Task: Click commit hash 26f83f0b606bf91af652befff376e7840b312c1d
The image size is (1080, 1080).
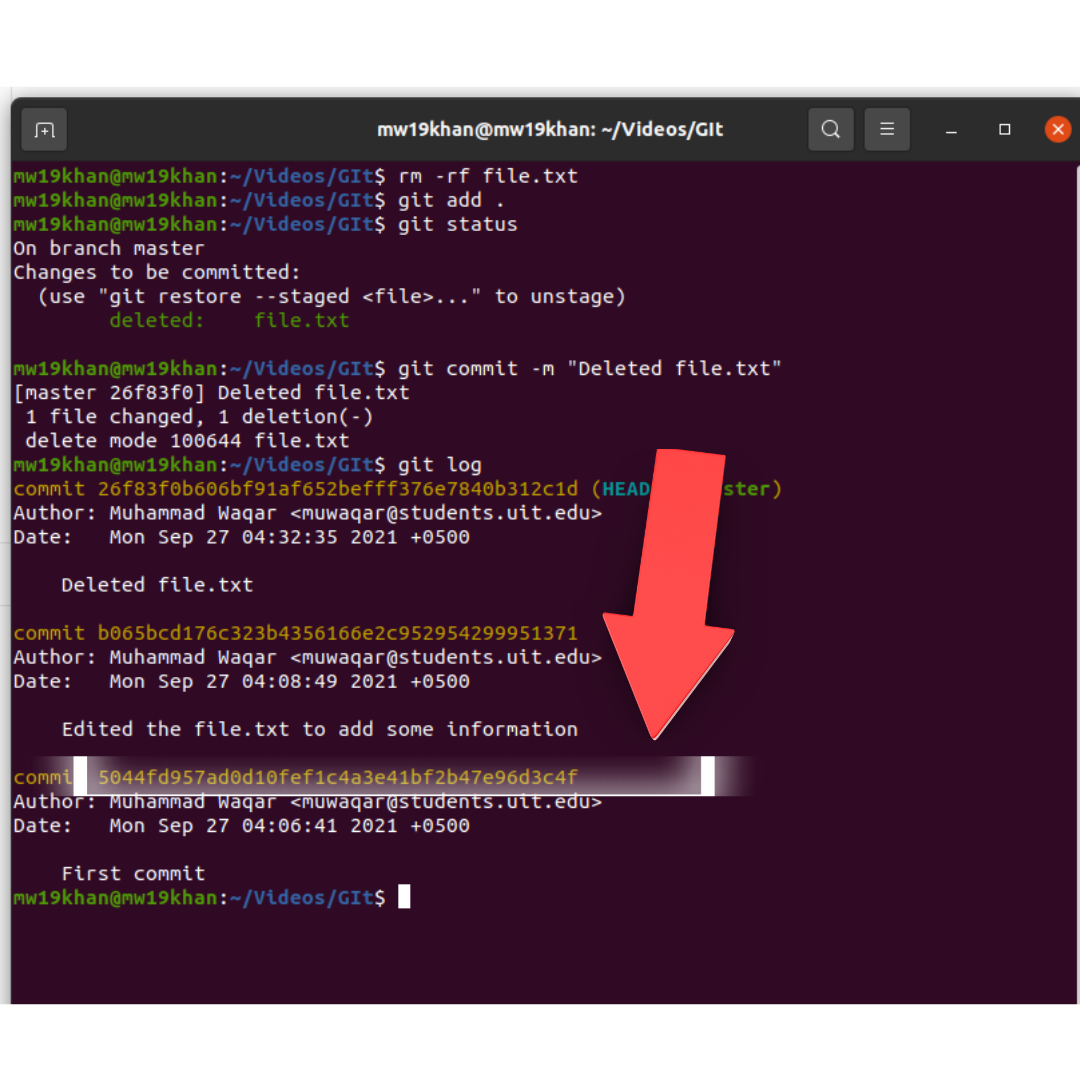Action: tap(338, 489)
